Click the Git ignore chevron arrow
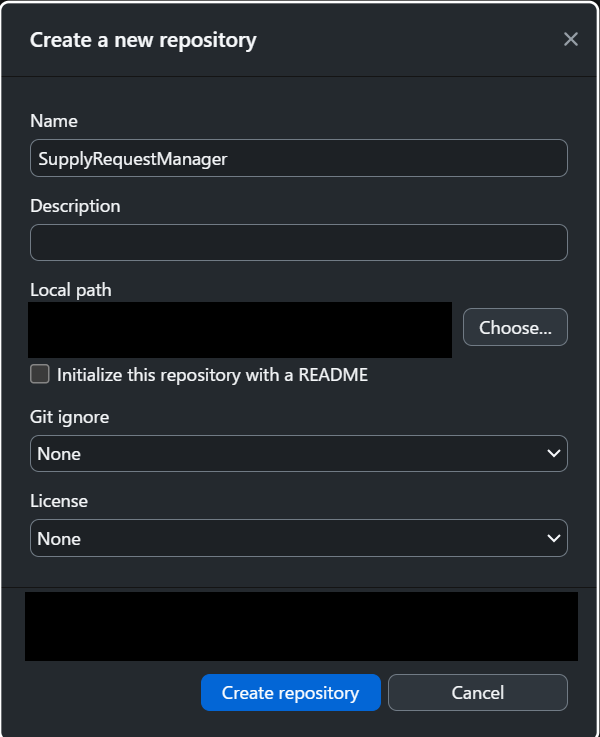Screen dimensions: 600x737 (555, 453)
